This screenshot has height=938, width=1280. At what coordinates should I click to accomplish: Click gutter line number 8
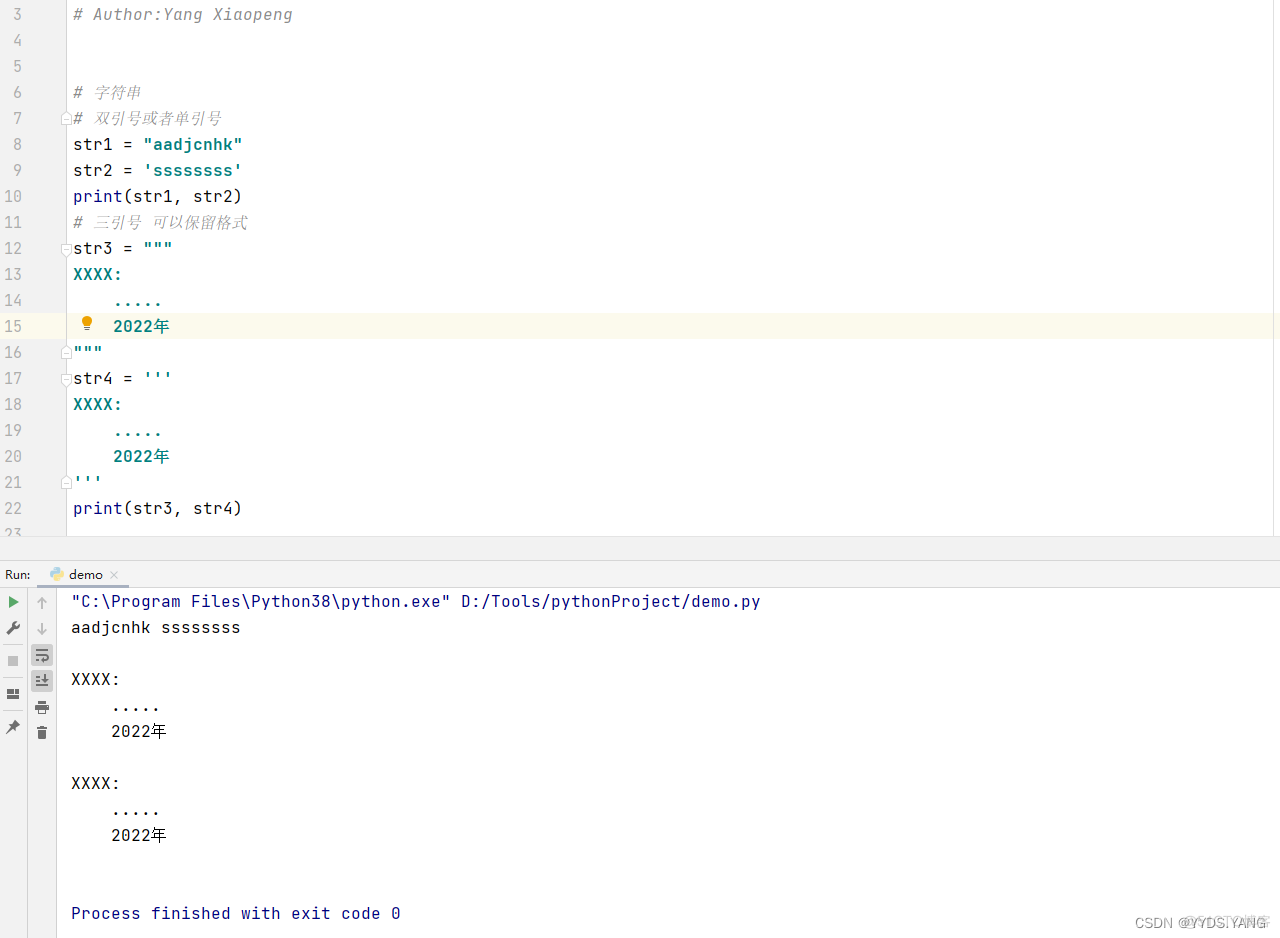tap(17, 144)
